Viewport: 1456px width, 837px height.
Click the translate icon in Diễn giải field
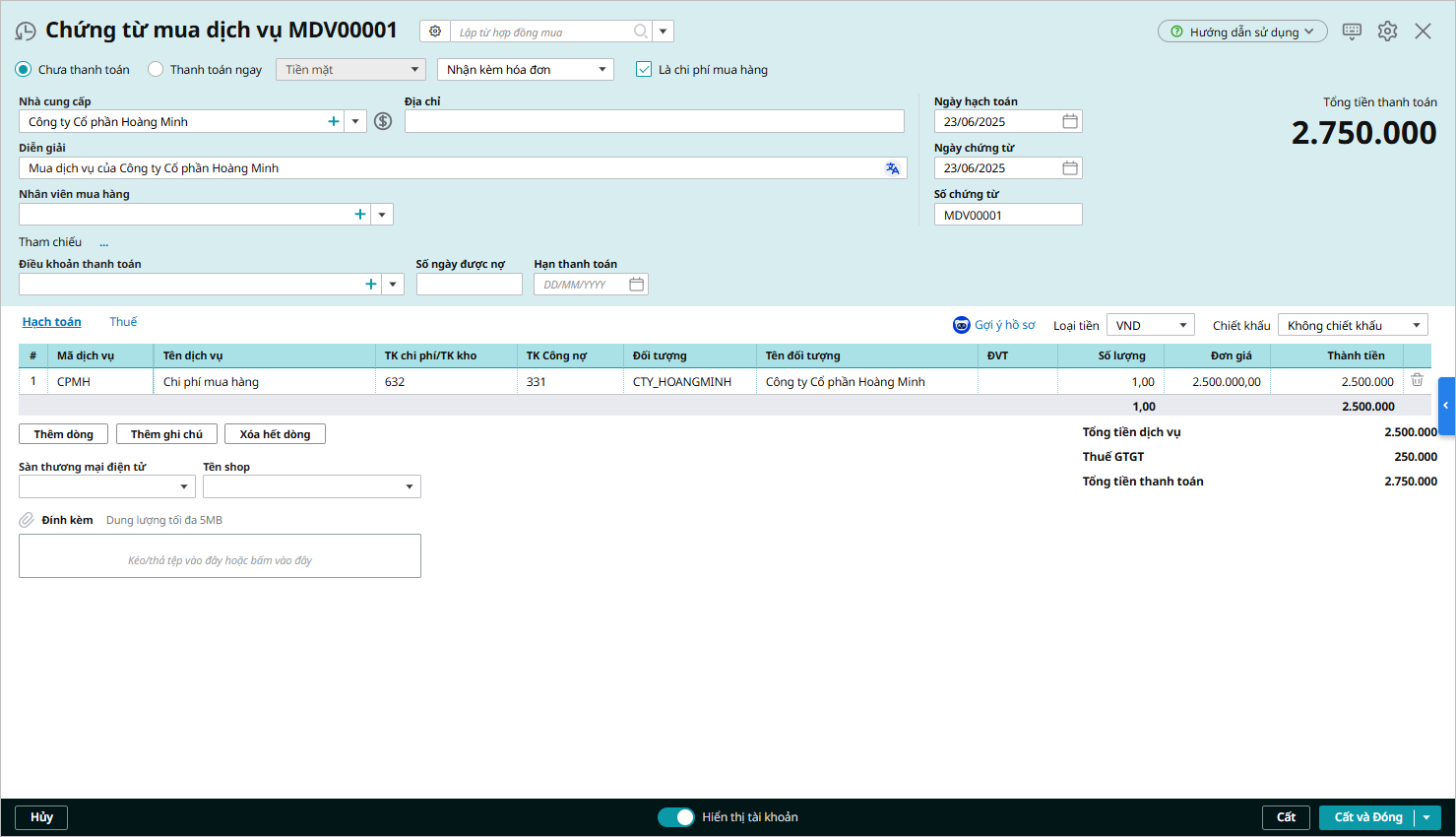pyautogui.click(x=892, y=168)
